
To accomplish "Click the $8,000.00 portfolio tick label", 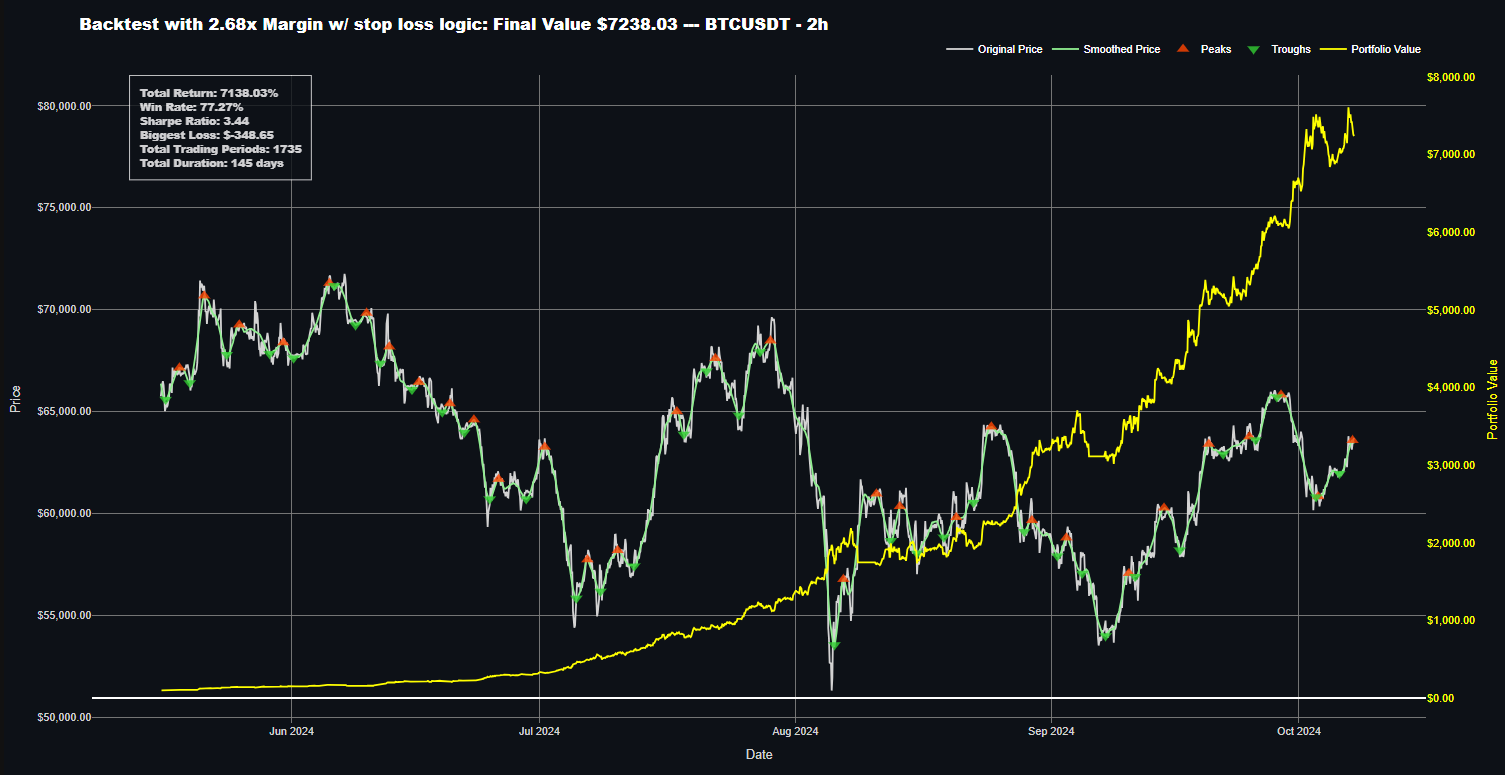I will click(1450, 77).
